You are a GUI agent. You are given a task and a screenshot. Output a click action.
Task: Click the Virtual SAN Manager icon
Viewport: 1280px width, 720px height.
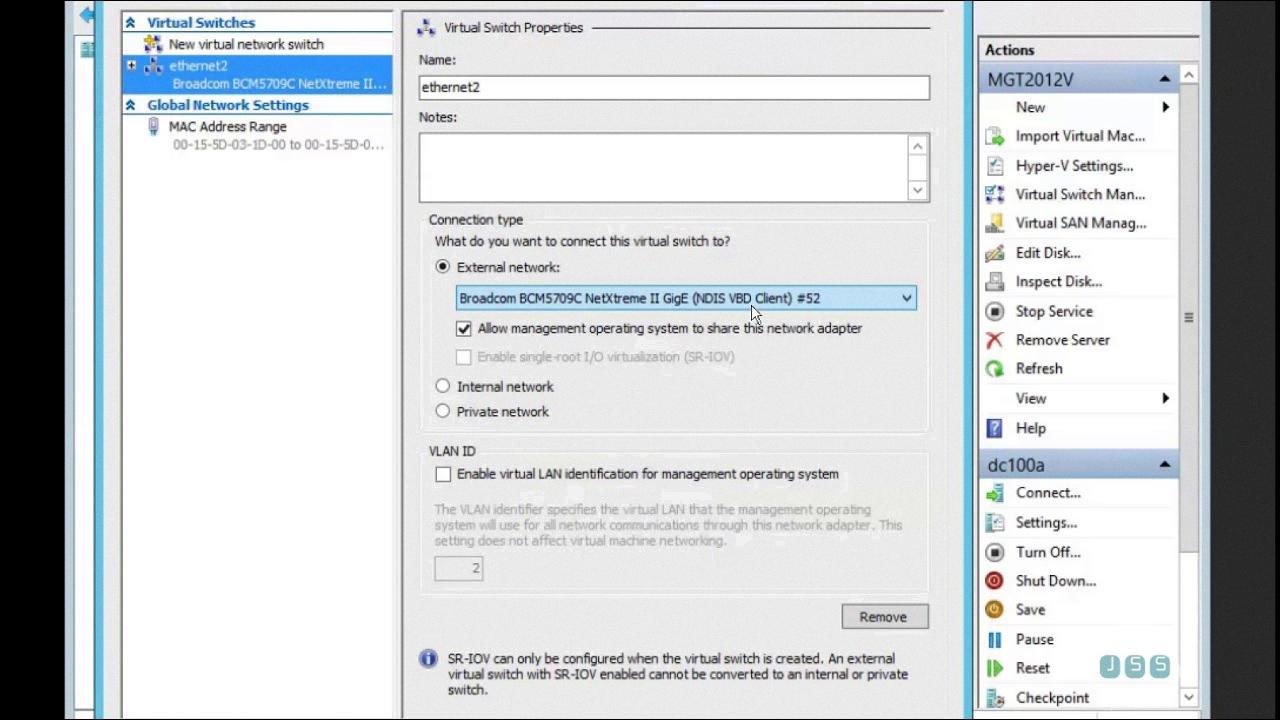click(994, 223)
